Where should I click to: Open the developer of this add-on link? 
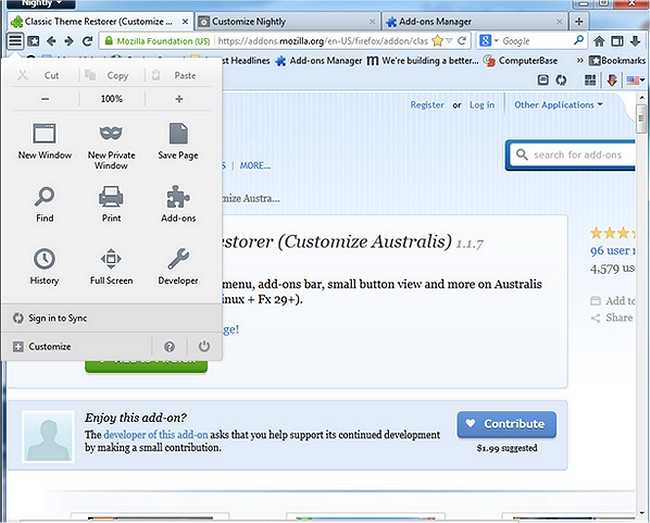pyautogui.click(x=155, y=435)
